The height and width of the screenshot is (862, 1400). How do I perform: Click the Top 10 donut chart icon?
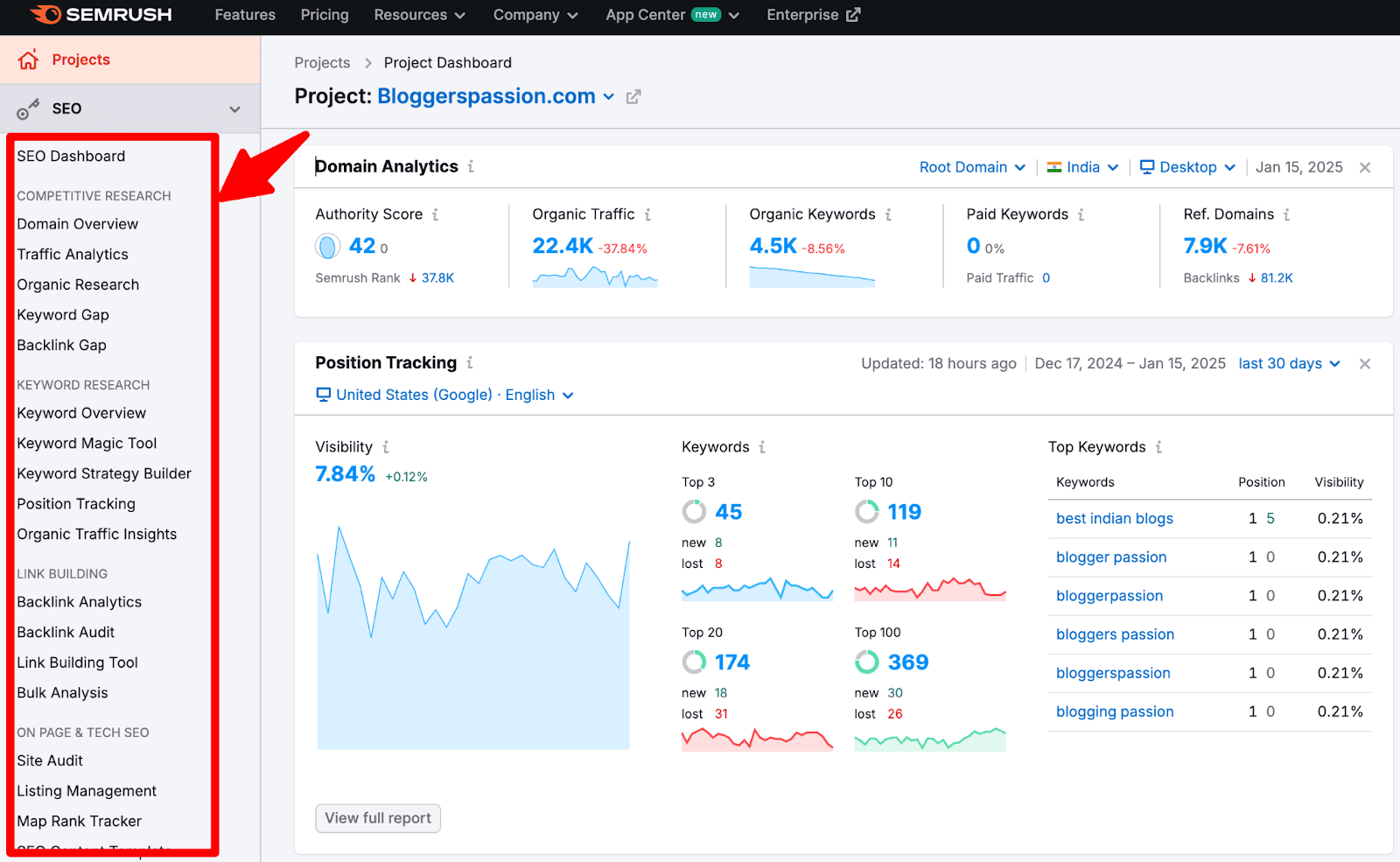click(867, 512)
